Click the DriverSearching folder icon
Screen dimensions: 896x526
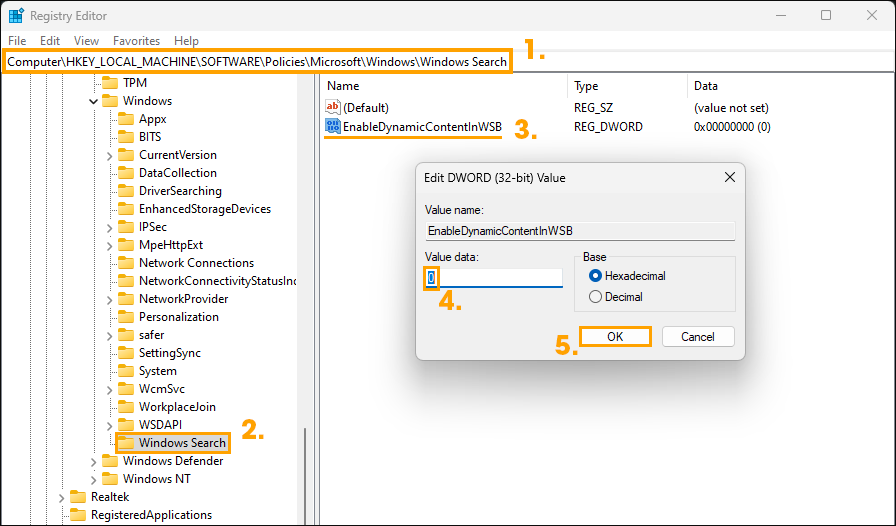click(x=126, y=191)
